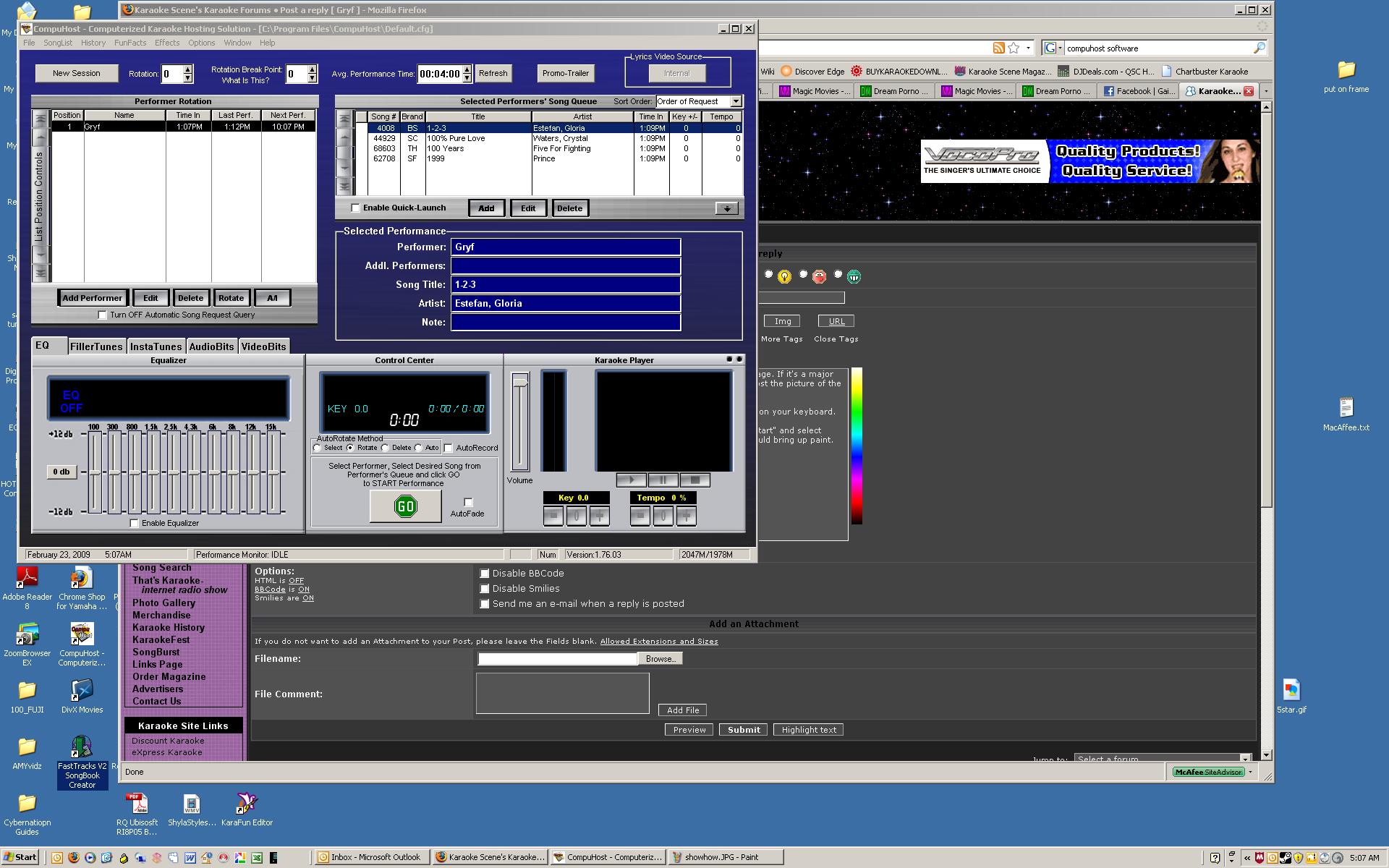The width and height of the screenshot is (1389, 868).
Task: Adjust the Volume slider handle
Action: (519, 382)
